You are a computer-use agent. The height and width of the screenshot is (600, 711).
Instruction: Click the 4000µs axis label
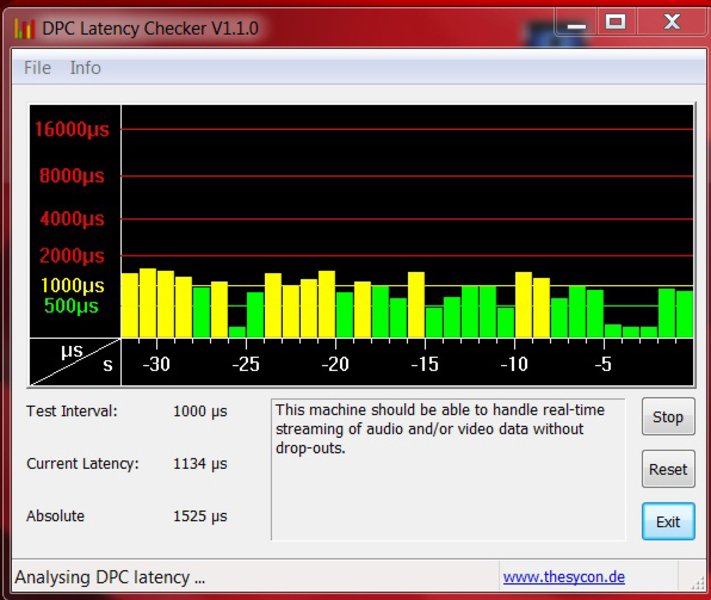72,219
